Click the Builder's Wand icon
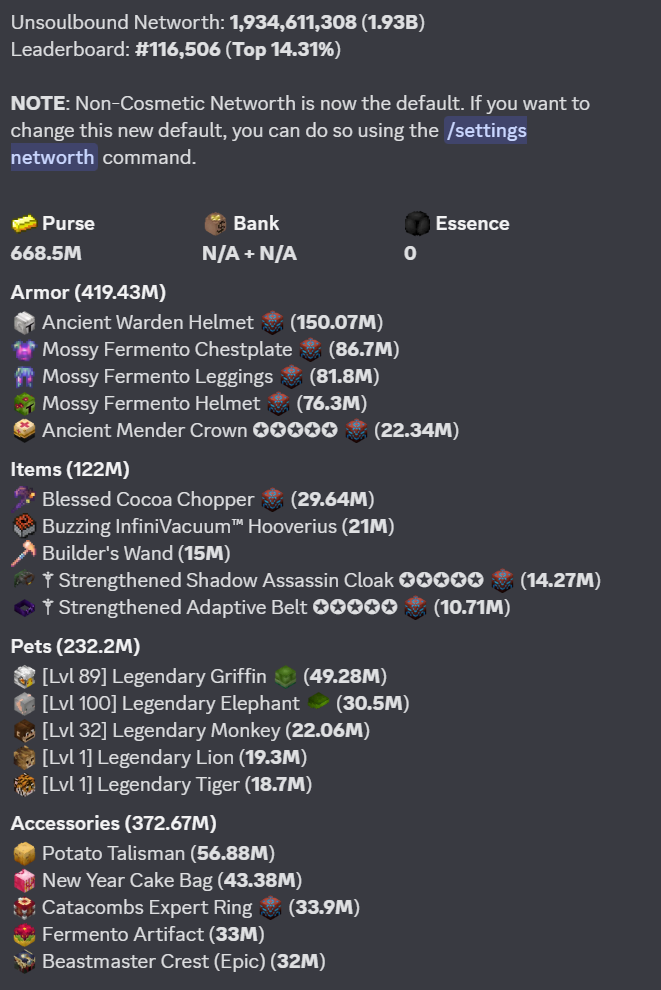Screen dimensions: 661x990 [24, 553]
